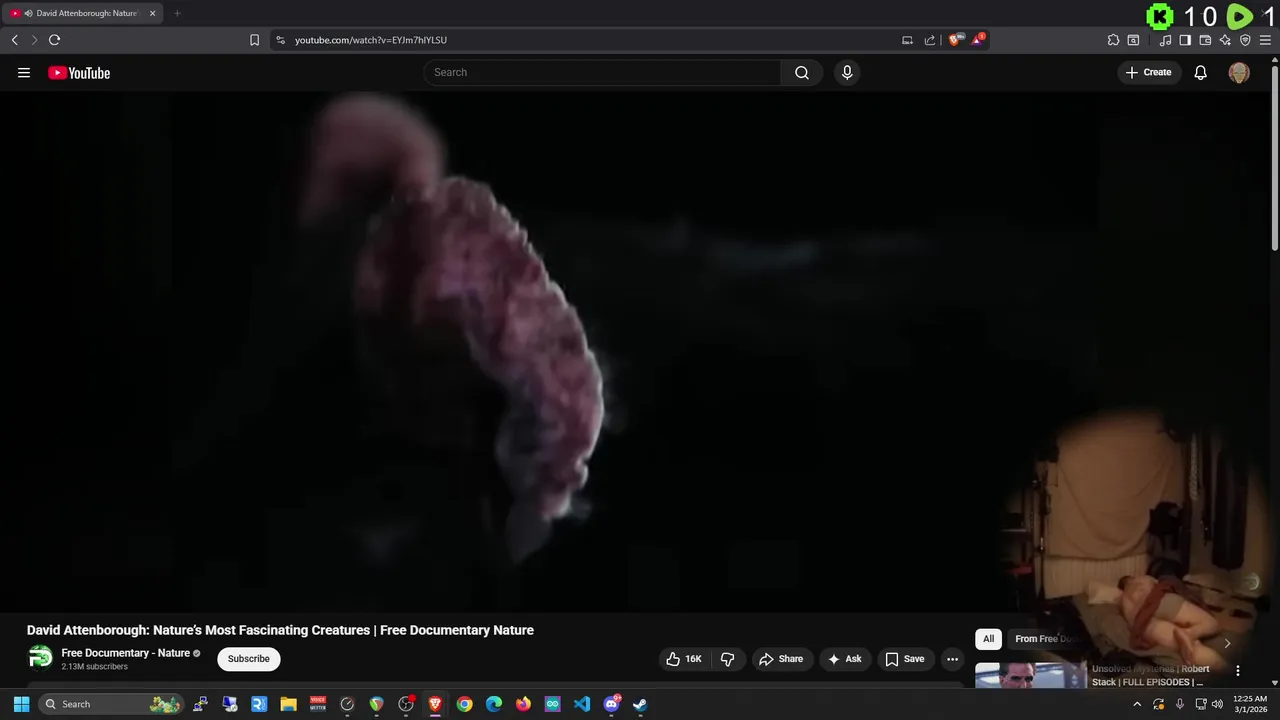Viewport: 1280px width, 720px height.
Task: Open the account avatar menu
Action: [x=1239, y=73]
